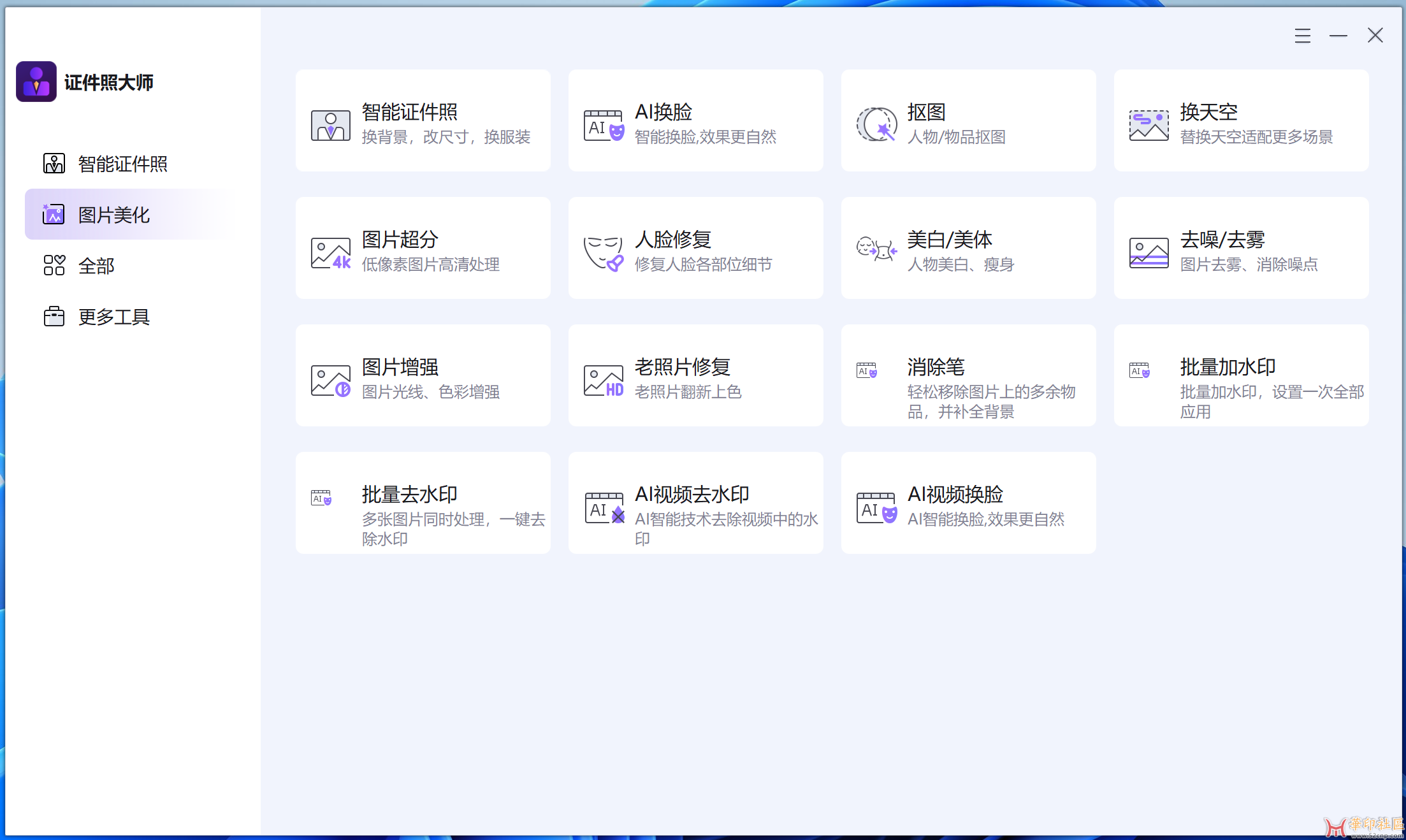1406x840 pixels.
Task: Open the hamburger menu at top right
Action: tap(1302, 36)
